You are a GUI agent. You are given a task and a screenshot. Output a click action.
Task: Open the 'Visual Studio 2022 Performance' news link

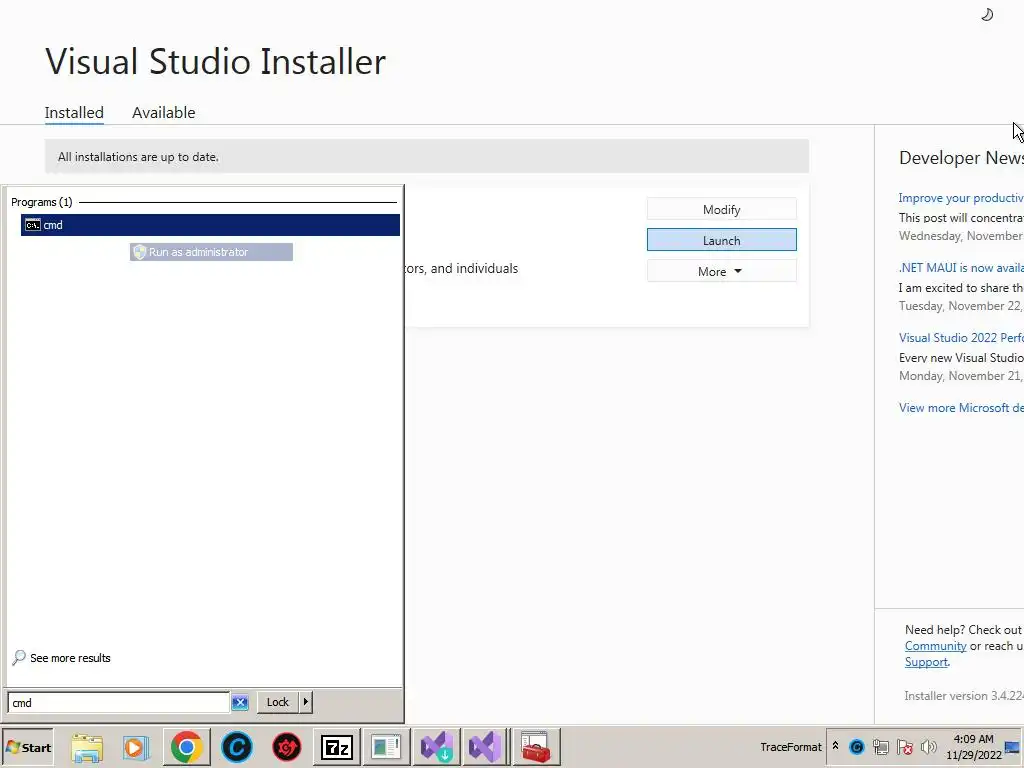[x=961, y=338]
